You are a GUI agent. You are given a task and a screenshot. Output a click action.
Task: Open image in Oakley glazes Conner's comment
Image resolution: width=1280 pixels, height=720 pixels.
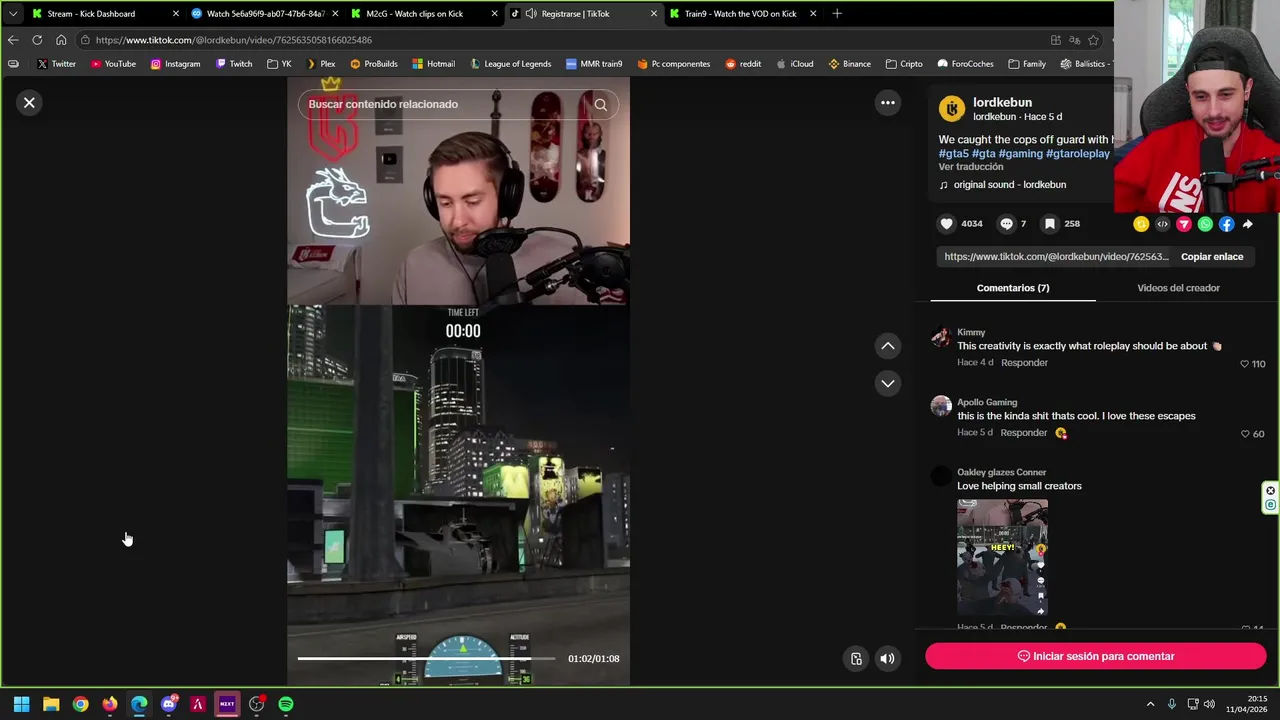(x=1002, y=557)
